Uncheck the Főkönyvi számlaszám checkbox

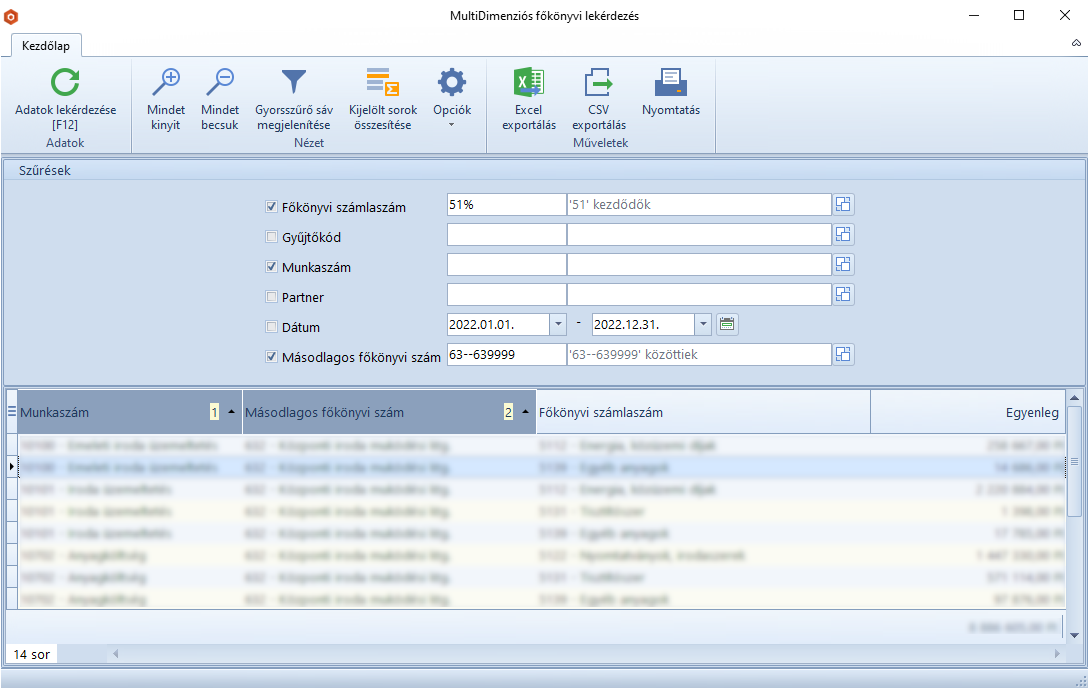coord(271,207)
